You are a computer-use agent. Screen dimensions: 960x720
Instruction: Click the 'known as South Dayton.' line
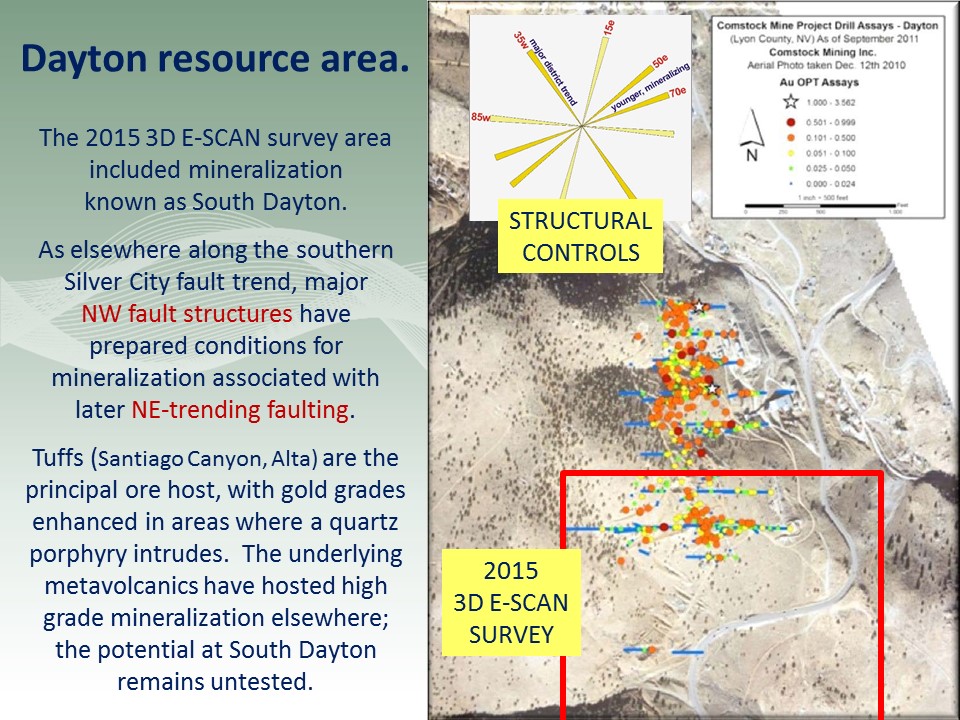(216, 201)
